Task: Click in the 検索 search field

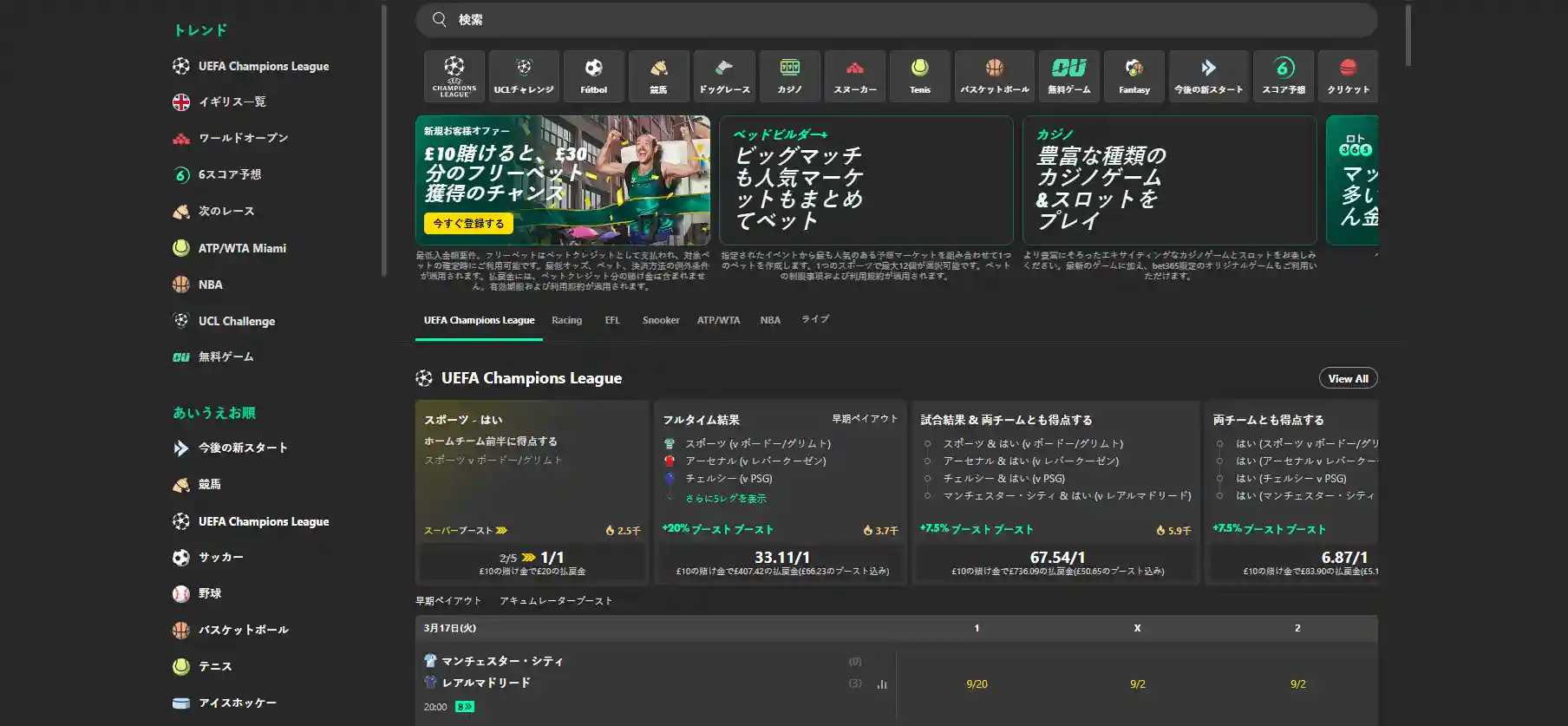Action: click(897, 19)
